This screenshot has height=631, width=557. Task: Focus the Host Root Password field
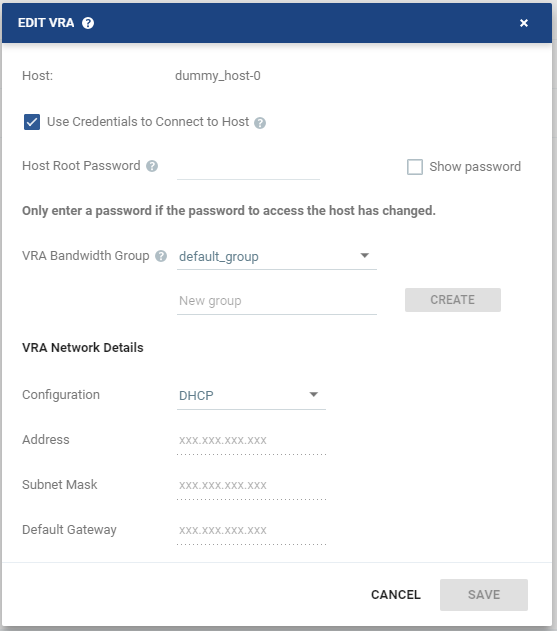(248, 167)
